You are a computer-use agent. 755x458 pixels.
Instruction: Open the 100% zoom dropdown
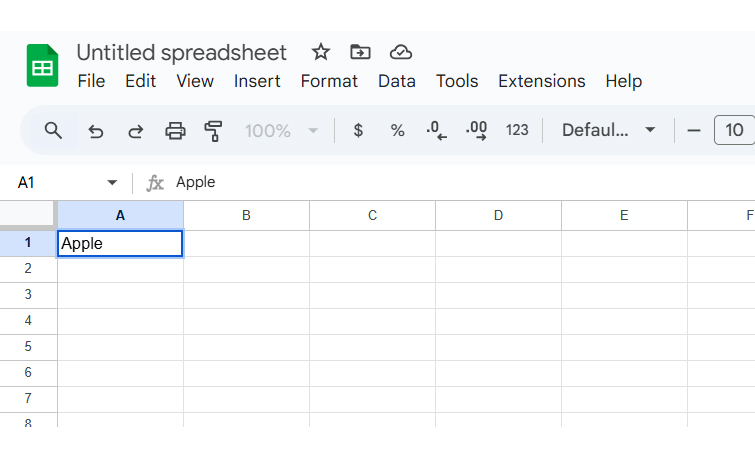click(281, 131)
